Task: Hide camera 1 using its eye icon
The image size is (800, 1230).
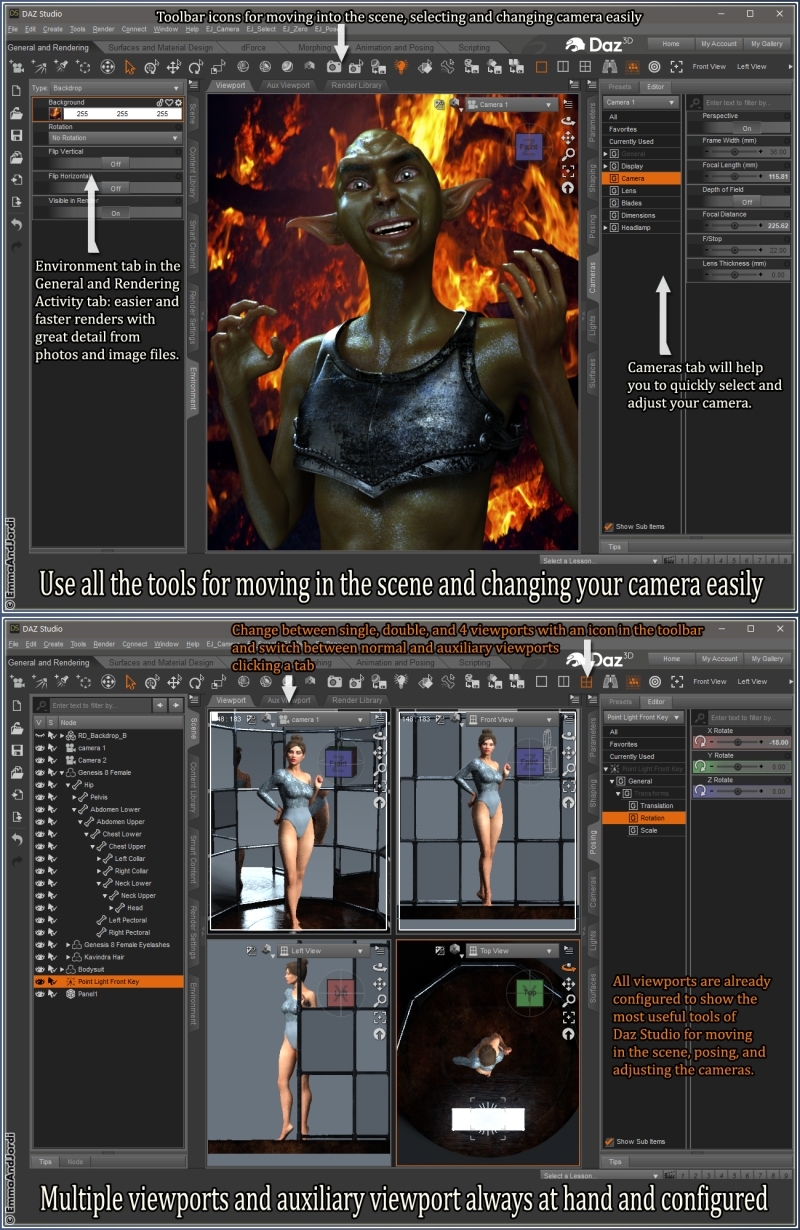Action: [x=39, y=747]
